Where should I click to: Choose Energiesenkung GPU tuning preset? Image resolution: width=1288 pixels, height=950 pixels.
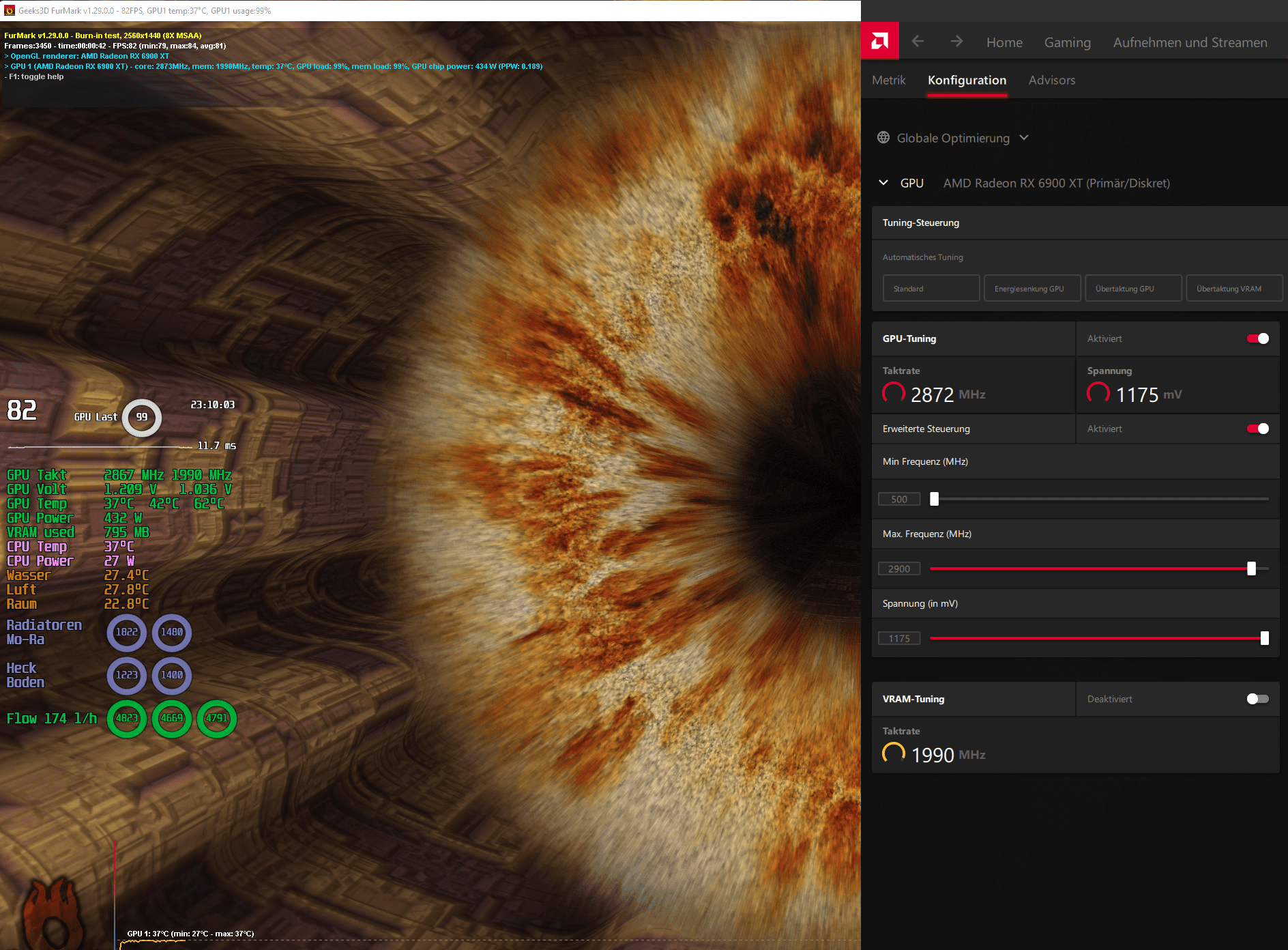point(1032,288)
